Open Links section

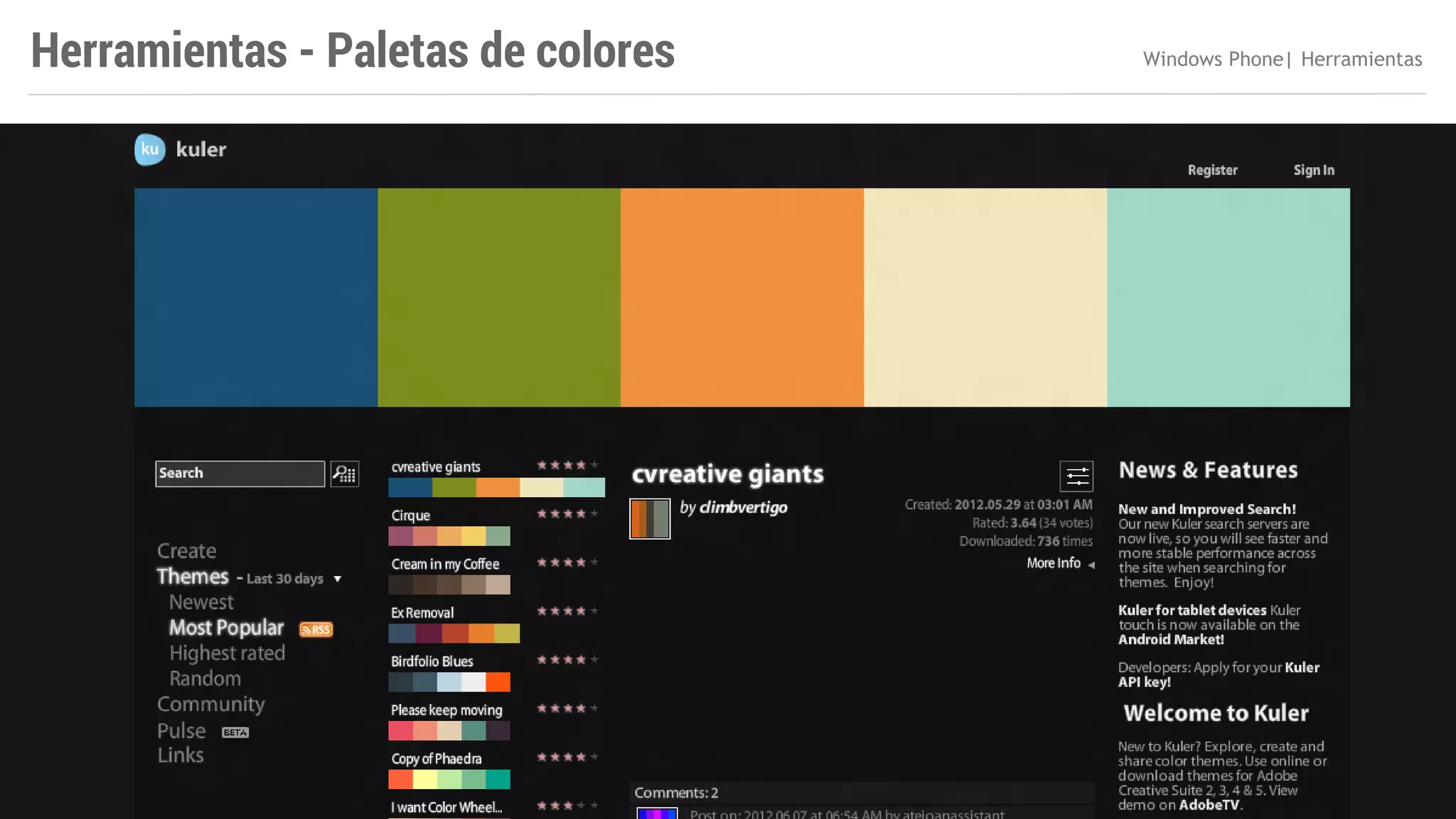click(x=180, y=755)
